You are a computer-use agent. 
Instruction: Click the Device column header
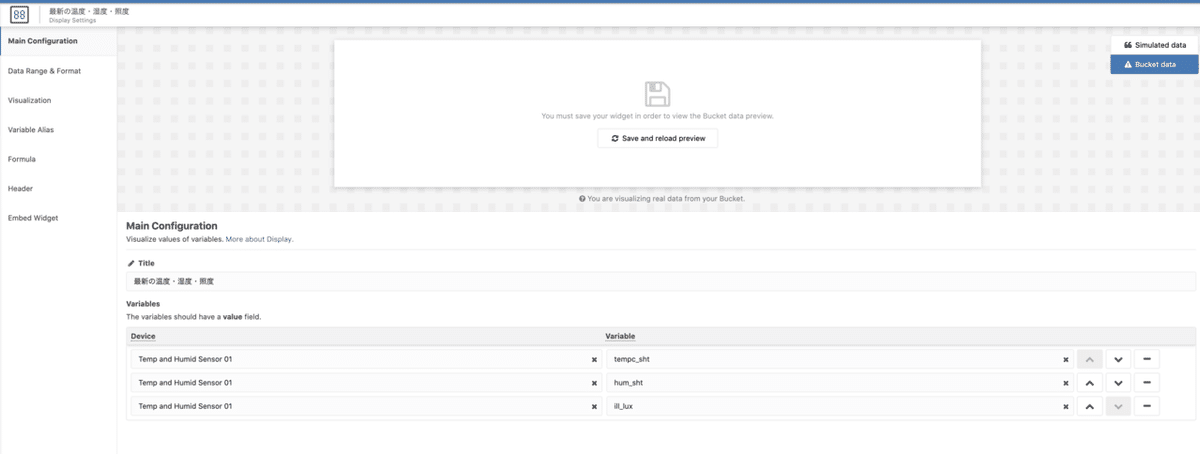point(143,336)
